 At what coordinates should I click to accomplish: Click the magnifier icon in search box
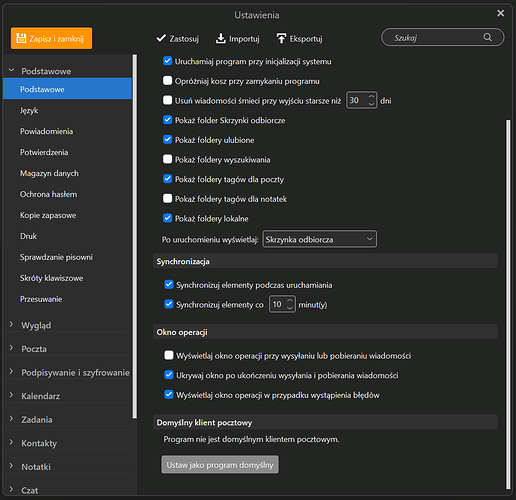488,37
